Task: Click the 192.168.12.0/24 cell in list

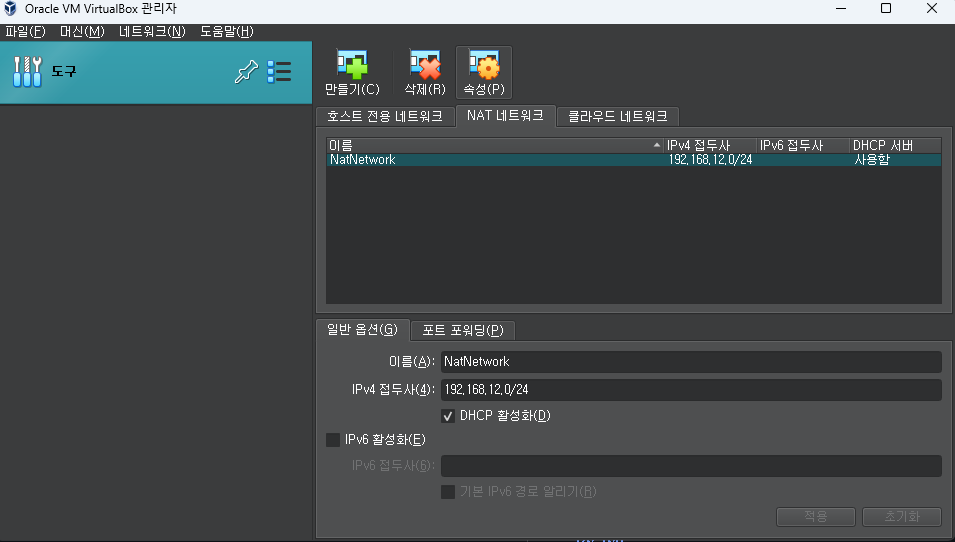Action: 710,160
